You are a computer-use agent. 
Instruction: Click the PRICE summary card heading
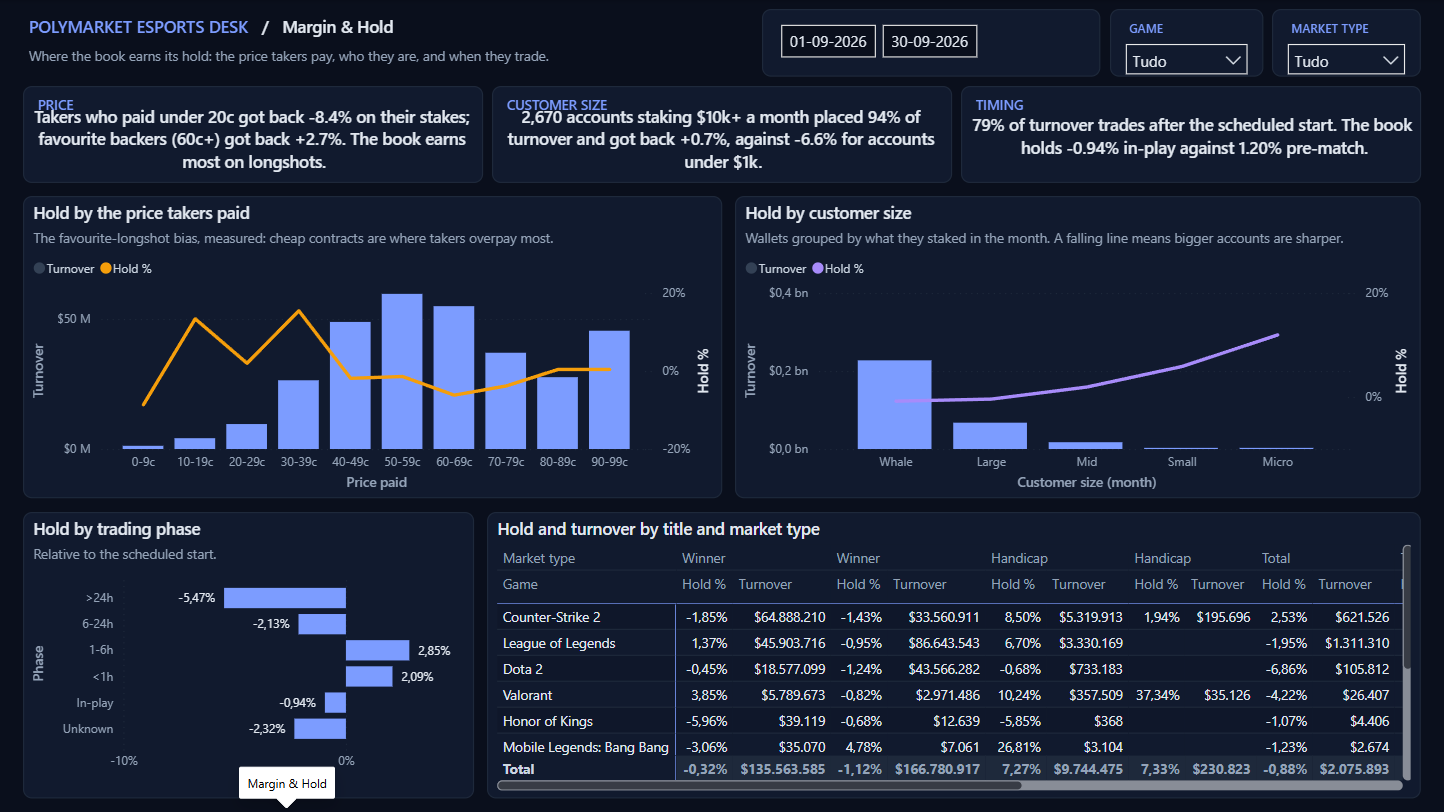[55, 105]
